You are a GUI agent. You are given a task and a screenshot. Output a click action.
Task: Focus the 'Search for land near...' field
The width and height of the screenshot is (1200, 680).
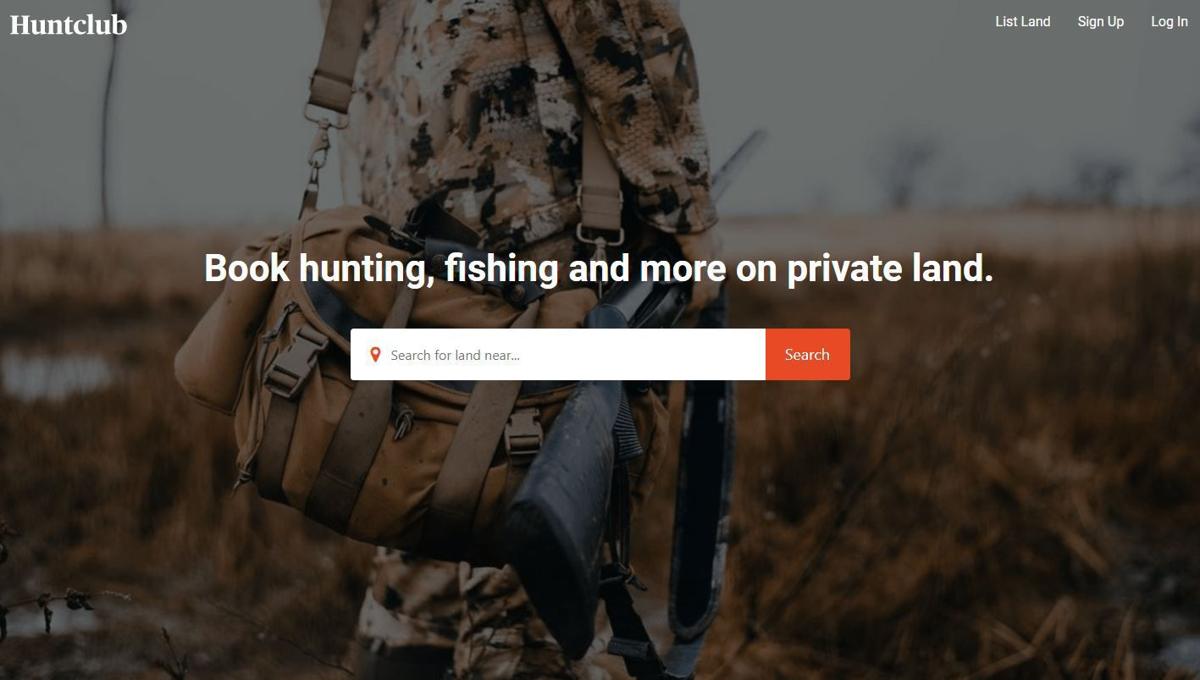pos(558,354)
